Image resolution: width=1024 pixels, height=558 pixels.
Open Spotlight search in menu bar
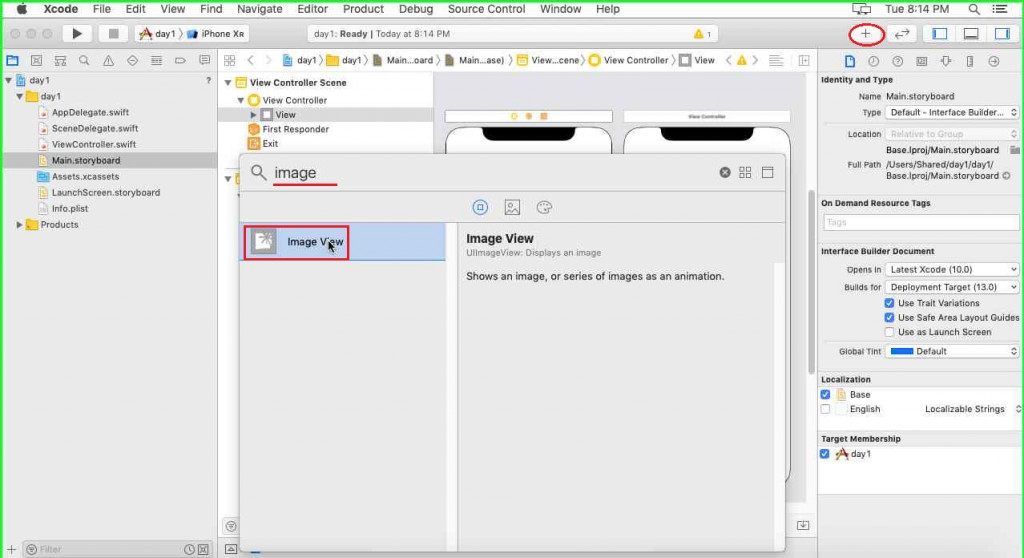pos(974,9)
